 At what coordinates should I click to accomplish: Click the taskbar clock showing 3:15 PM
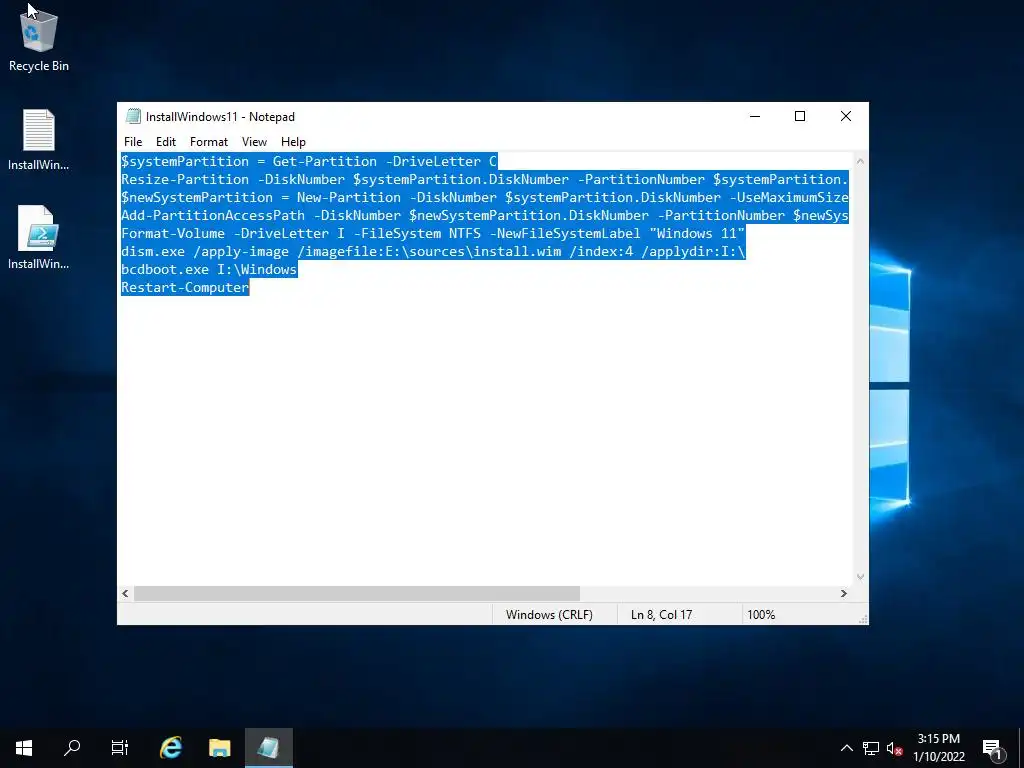pyautogui.click(x=938, y=748)
